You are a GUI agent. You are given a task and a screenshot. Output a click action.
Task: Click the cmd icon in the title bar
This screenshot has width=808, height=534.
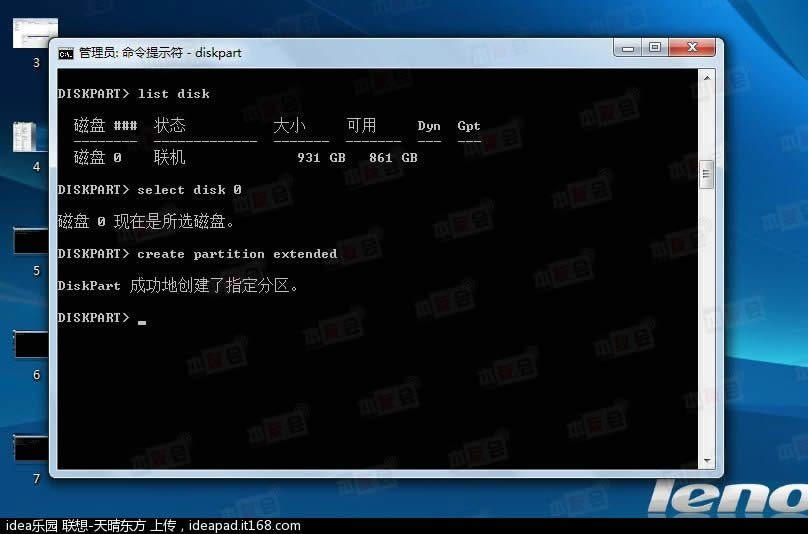pos(66,53)
